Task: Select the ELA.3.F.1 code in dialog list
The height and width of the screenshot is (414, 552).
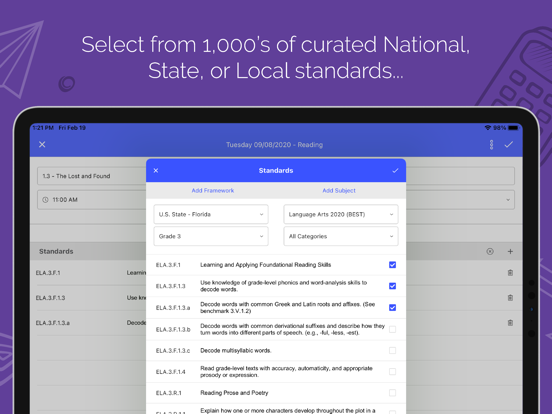Action: 168,265
